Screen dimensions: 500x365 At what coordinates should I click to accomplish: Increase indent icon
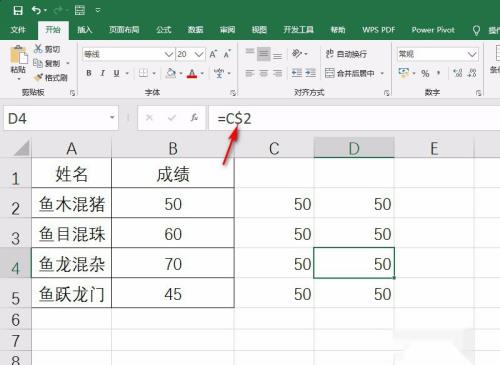(310, 73)
